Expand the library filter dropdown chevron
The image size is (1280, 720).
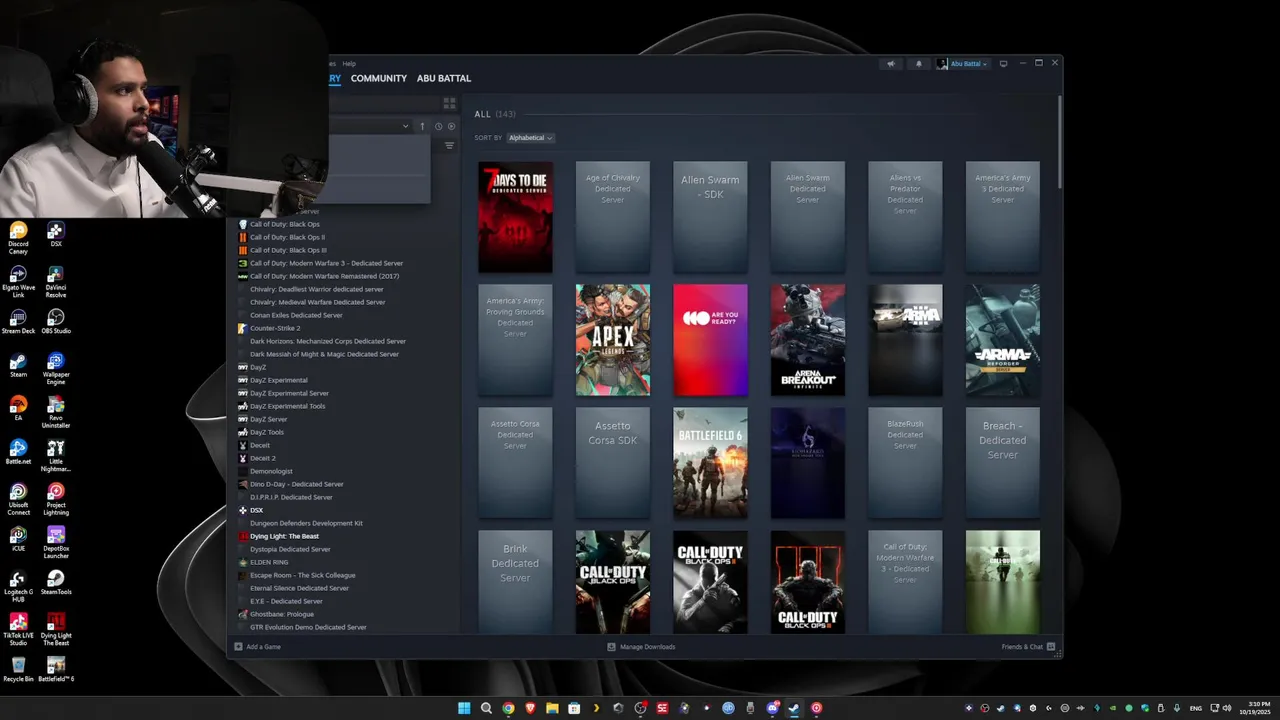tap(405, 126)
